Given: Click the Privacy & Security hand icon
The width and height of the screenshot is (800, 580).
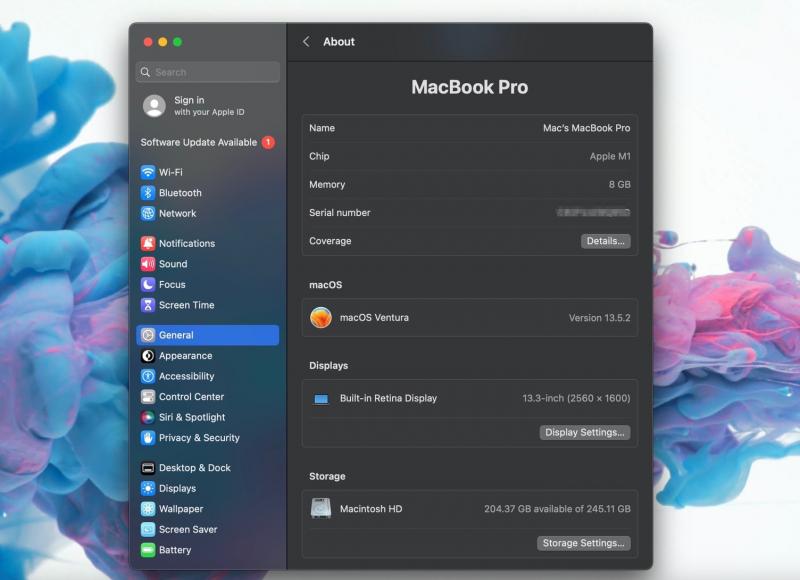Looking at the screenshot, I should pos(148,438).
